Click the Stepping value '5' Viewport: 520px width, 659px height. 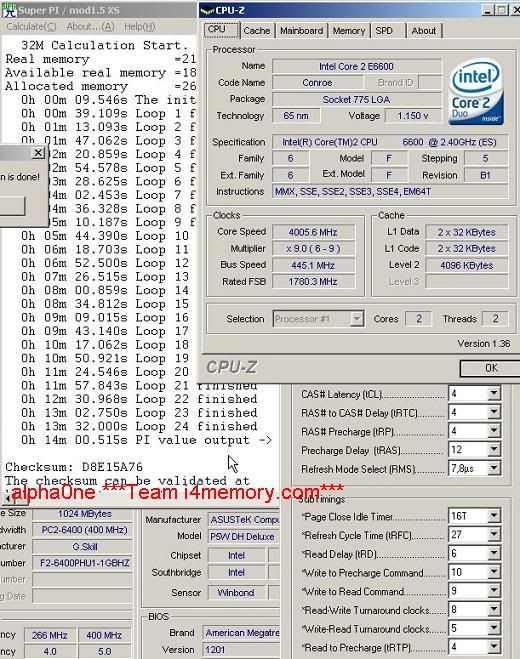click(x=486, y=158)
